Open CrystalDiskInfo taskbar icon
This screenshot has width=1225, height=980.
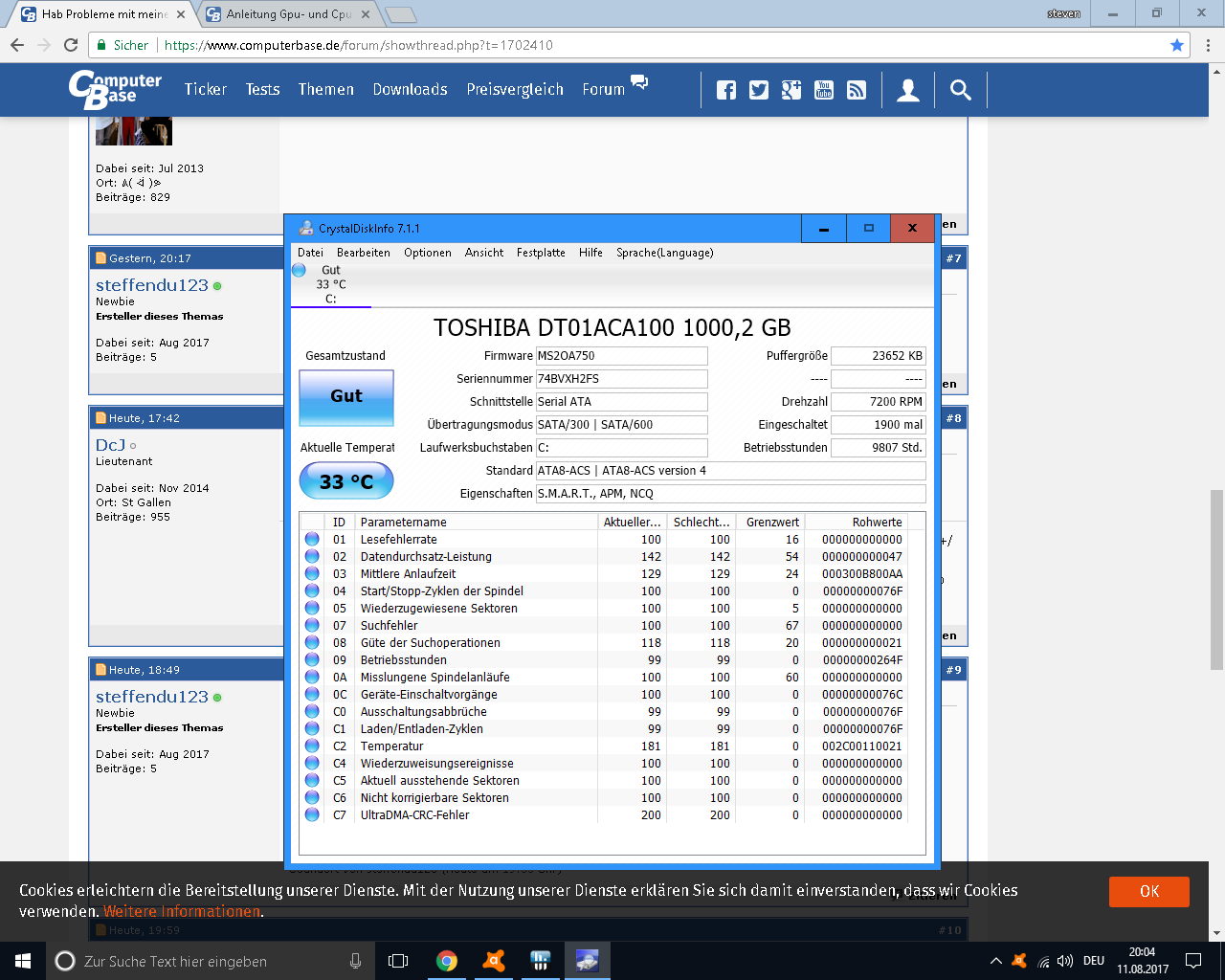587,961
